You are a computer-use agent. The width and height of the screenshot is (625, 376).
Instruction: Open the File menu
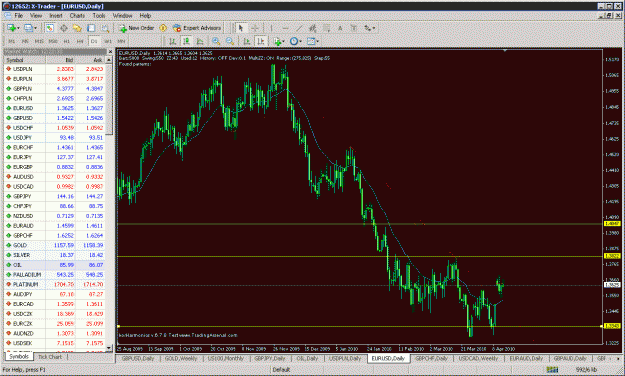(18, 16)
